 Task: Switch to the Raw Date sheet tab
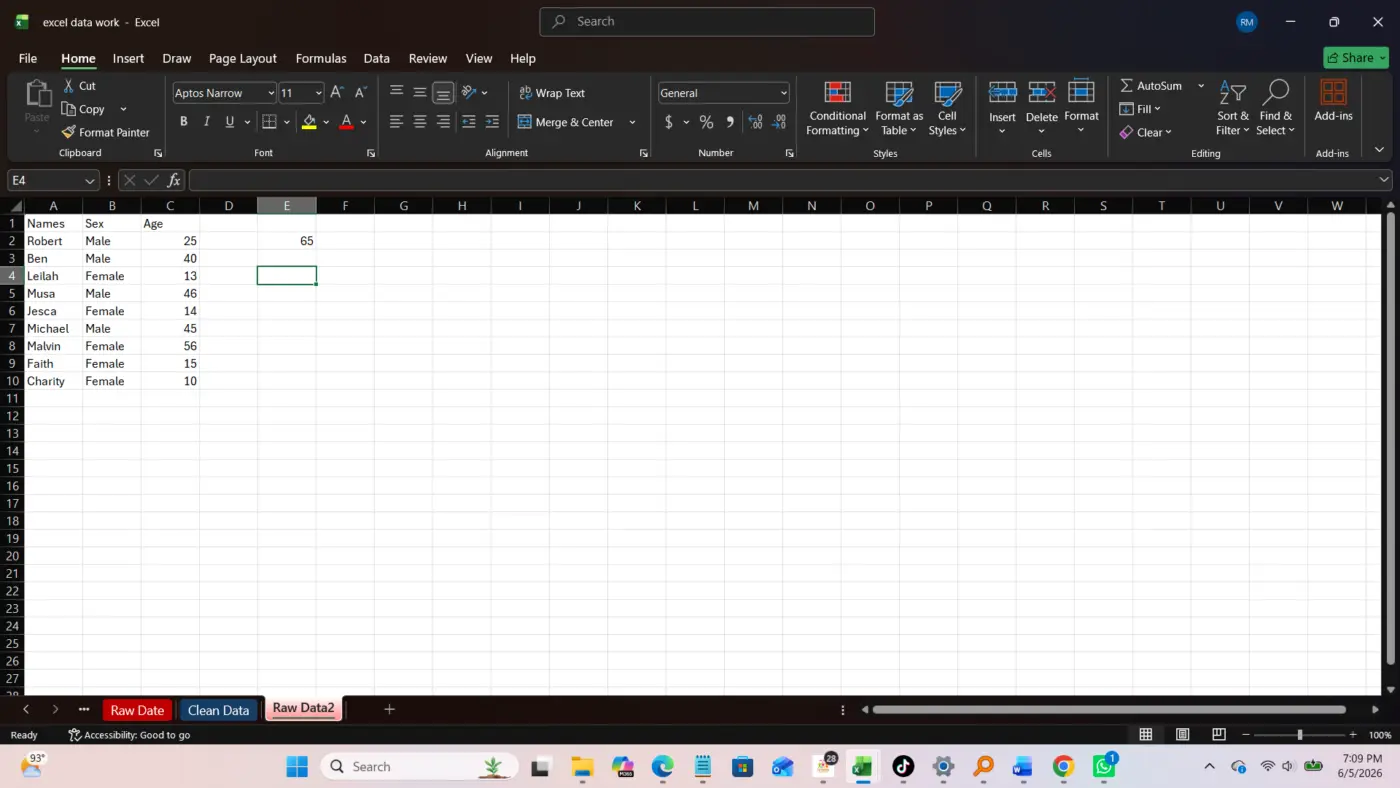tap(137, 710)
